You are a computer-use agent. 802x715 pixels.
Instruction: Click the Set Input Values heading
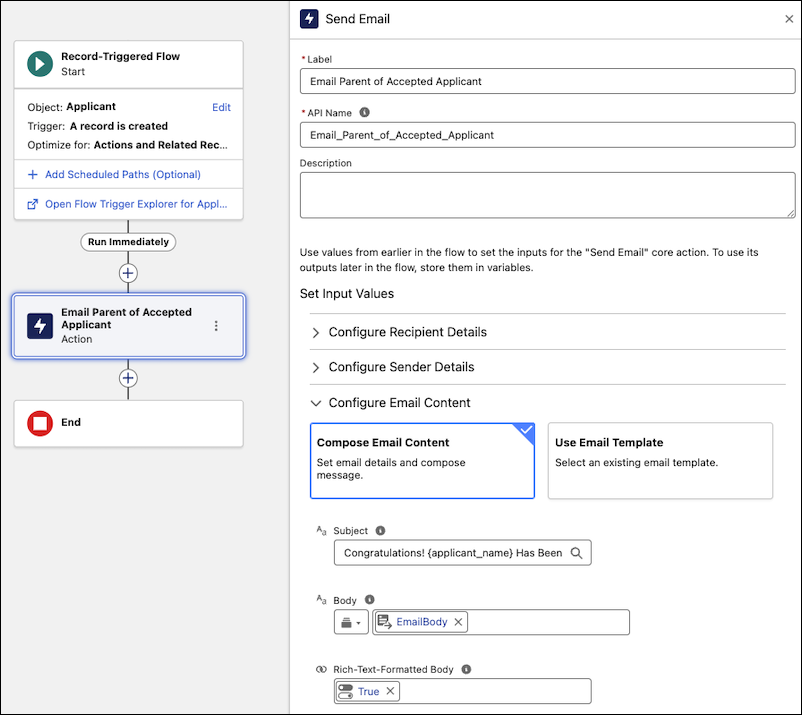[347, 294]
